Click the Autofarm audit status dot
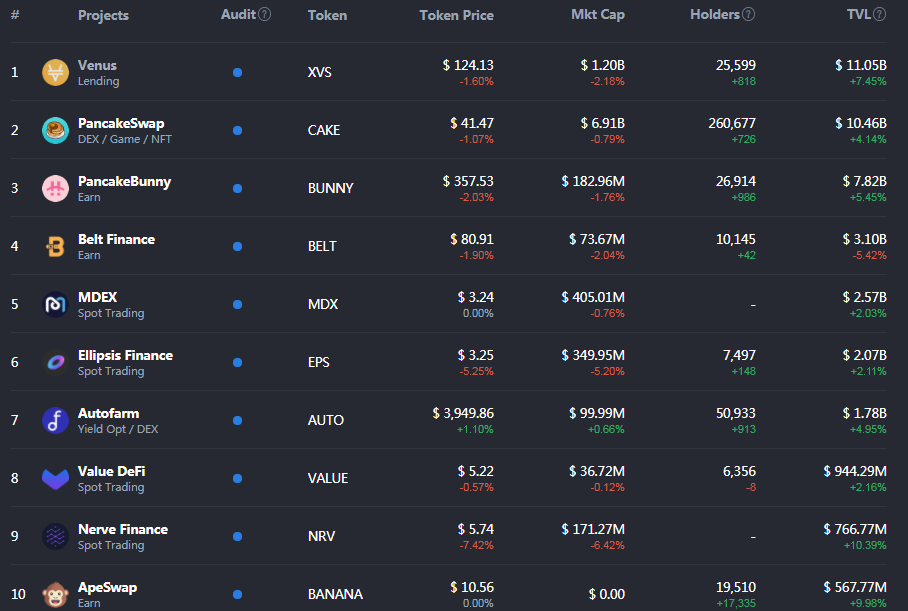908x611 pixels. (237, 420)
